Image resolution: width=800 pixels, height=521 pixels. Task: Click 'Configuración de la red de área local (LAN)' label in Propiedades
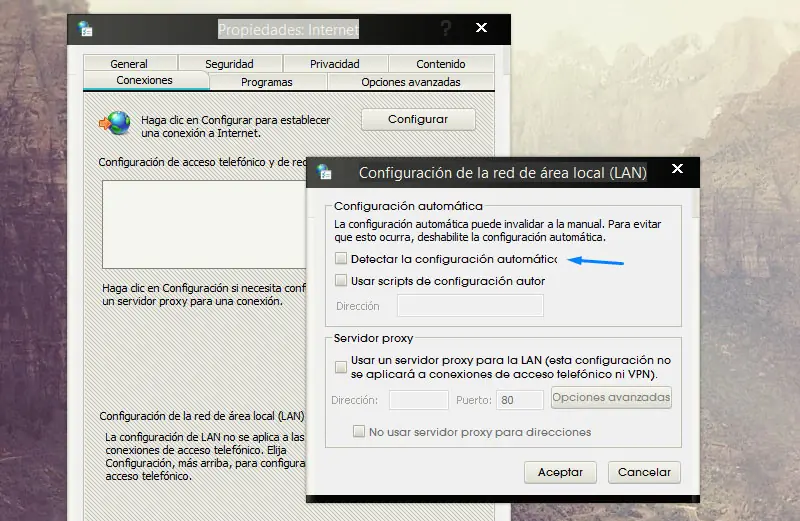tap(202, 416)
